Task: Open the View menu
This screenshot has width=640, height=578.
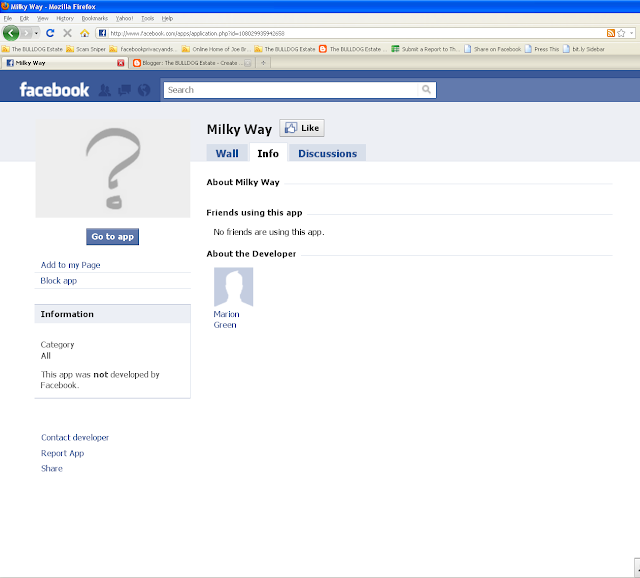Action: tap(42, 18)
